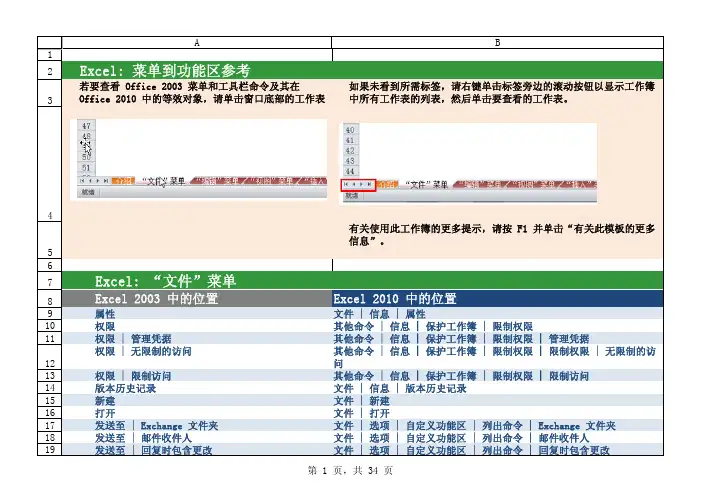Click the "Excel: "文件"菜单" section heading
The image size is (702, 496).
[x=165, y=279]
